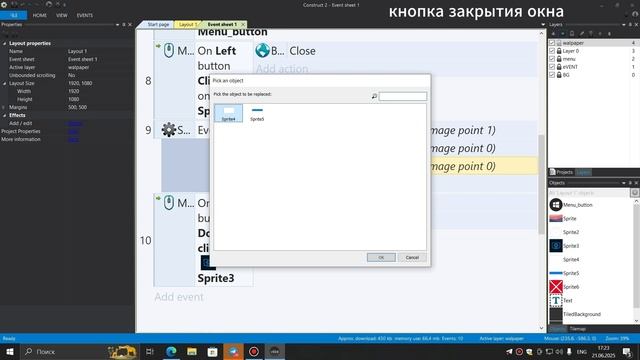Collapse the Layout Size property
The height and width of the screenshot is (360, 640).
tap(4, 83)
